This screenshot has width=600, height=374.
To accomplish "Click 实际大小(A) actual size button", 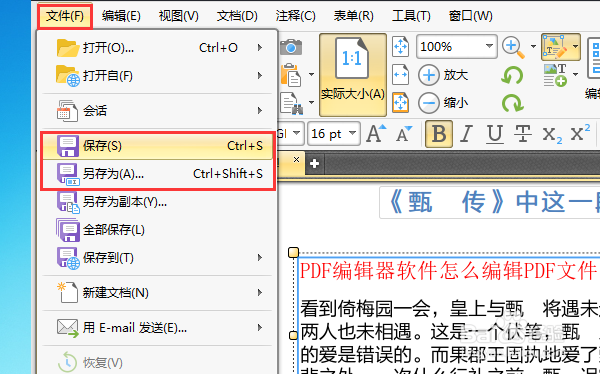I will pyautogui.click(x=353, y=75).
